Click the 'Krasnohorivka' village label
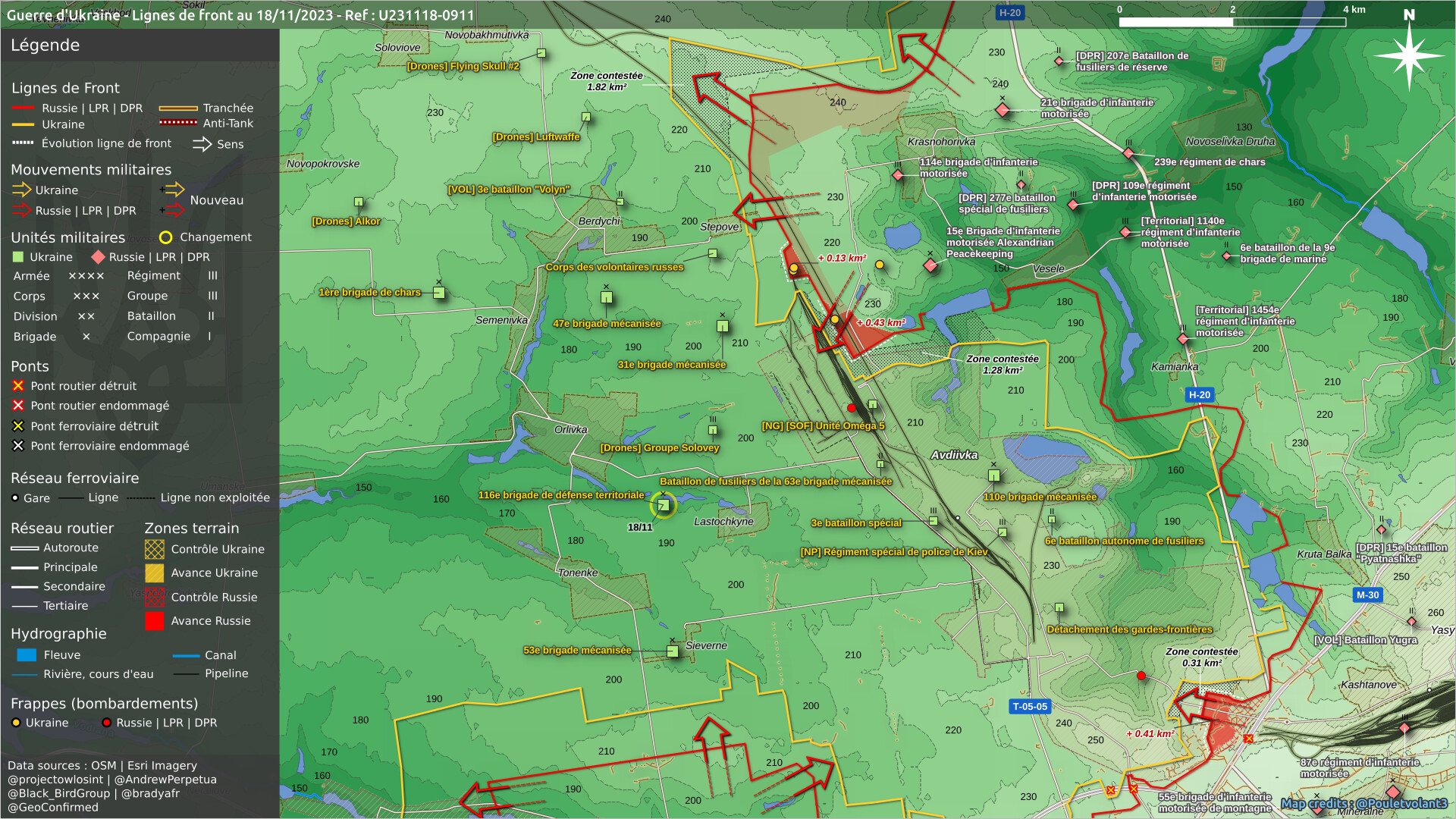 click(941, 142)
